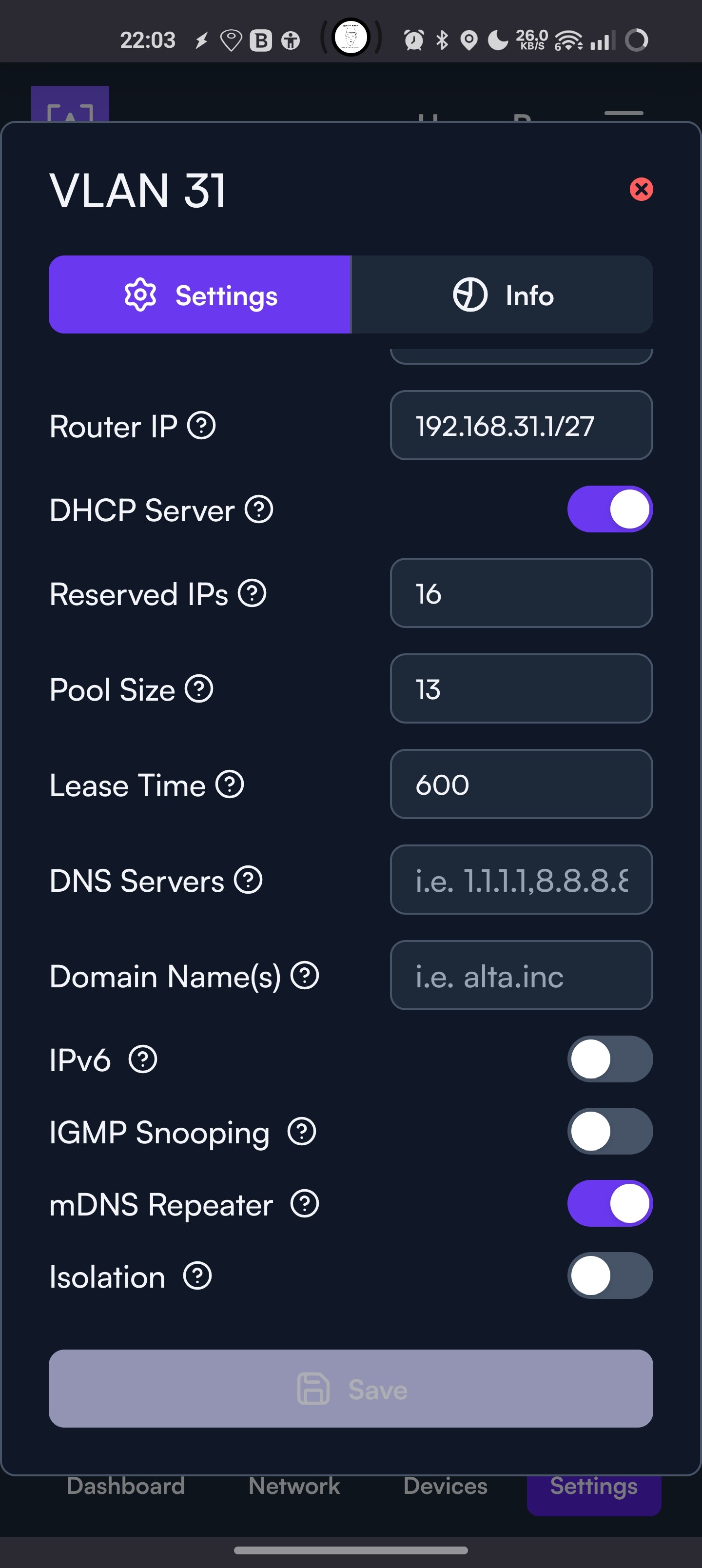Open the DHCP Server help tooltip

[x=259, y=510]
